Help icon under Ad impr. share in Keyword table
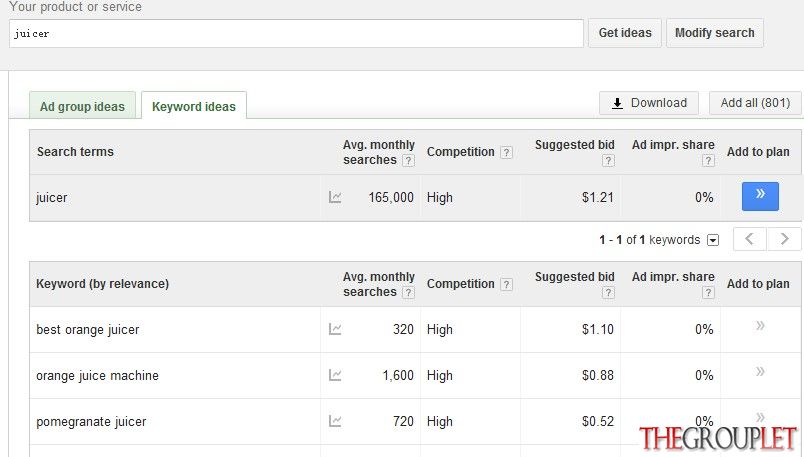The width and height of the screenshot is (804, 457). tap(708, 293)
